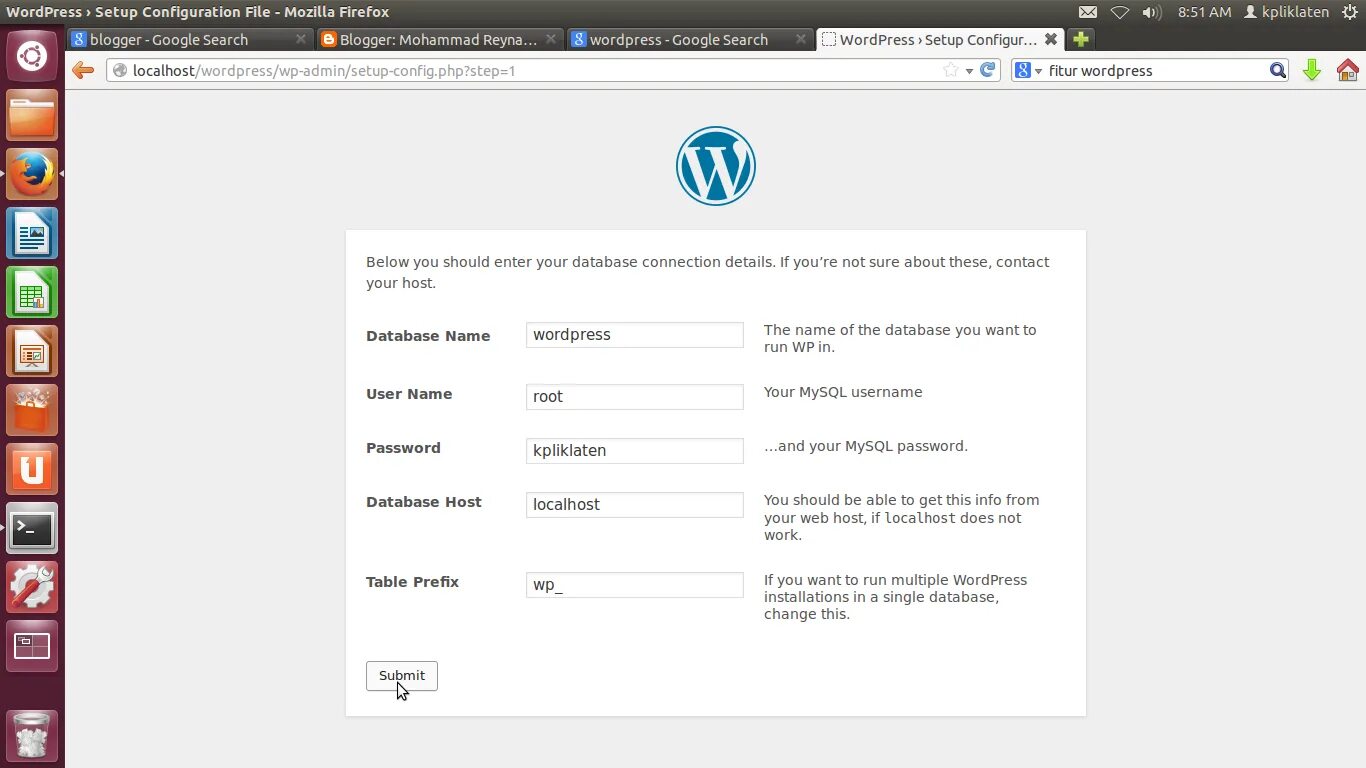
Task: Click the 'Your MySQL username' description
Action: (843, 392)
